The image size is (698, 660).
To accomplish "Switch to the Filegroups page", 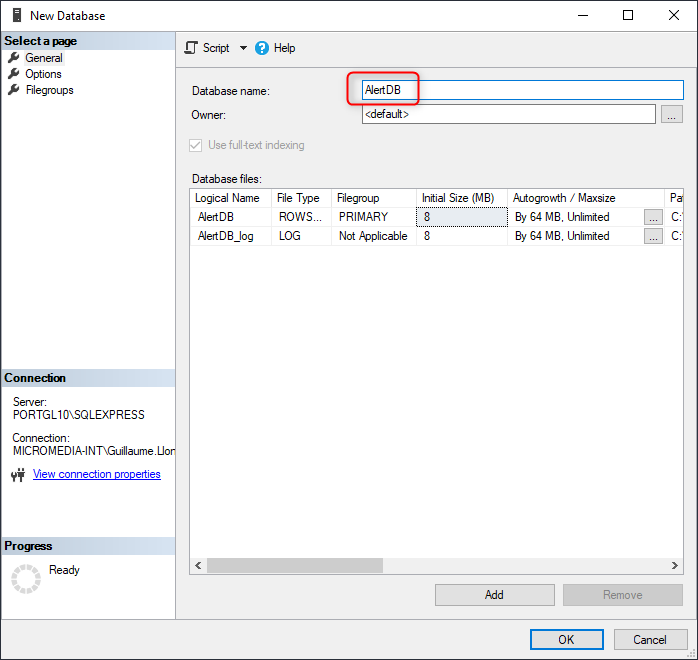I will (49, 90).
